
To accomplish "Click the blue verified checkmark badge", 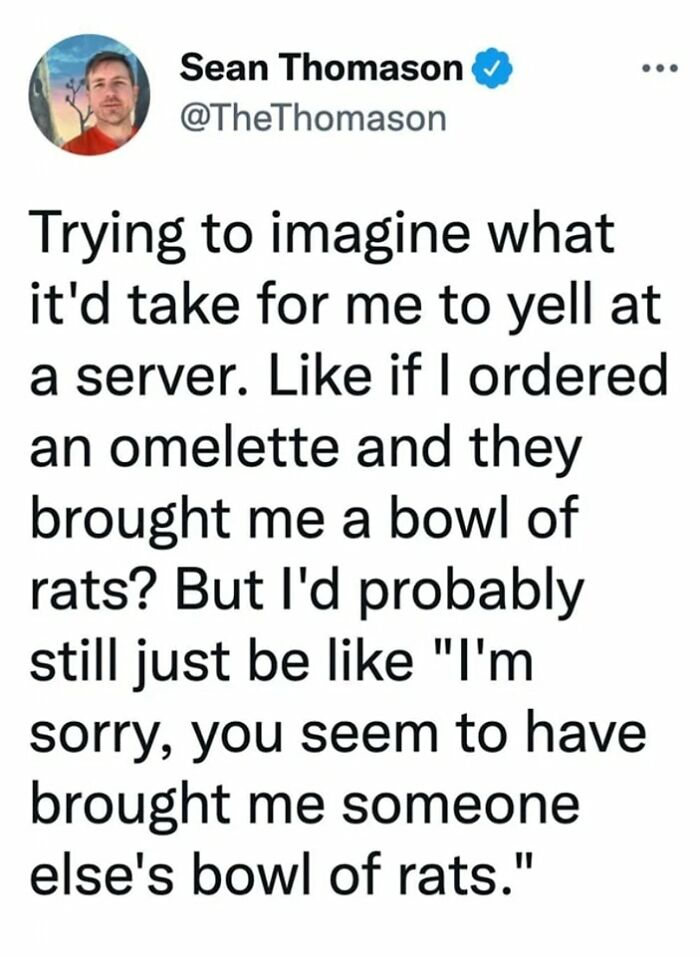I will (493, 70).
